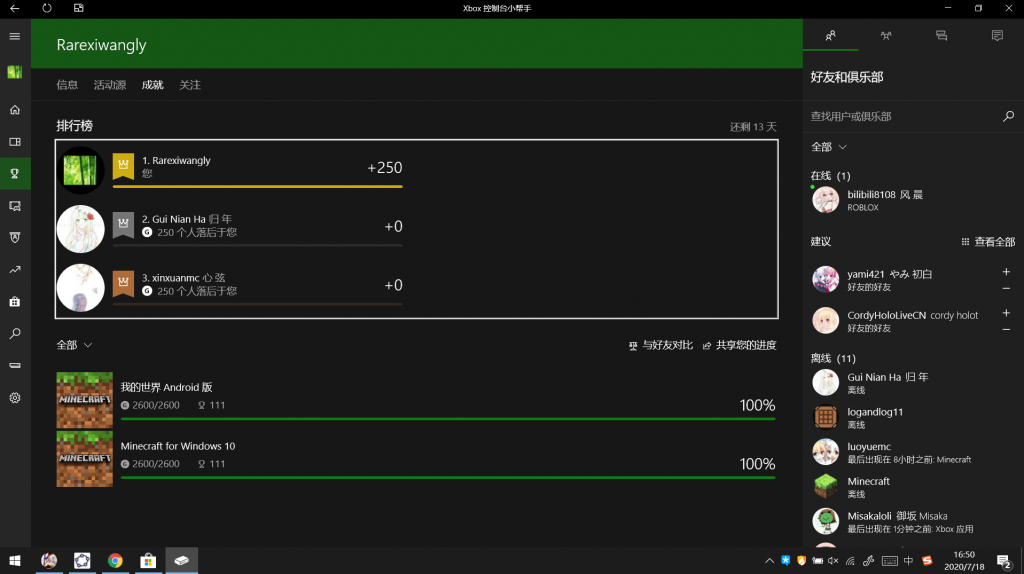This screenshot has height=574, width=1024.
Task: Open friend luoyuemc
Action: 913,452
